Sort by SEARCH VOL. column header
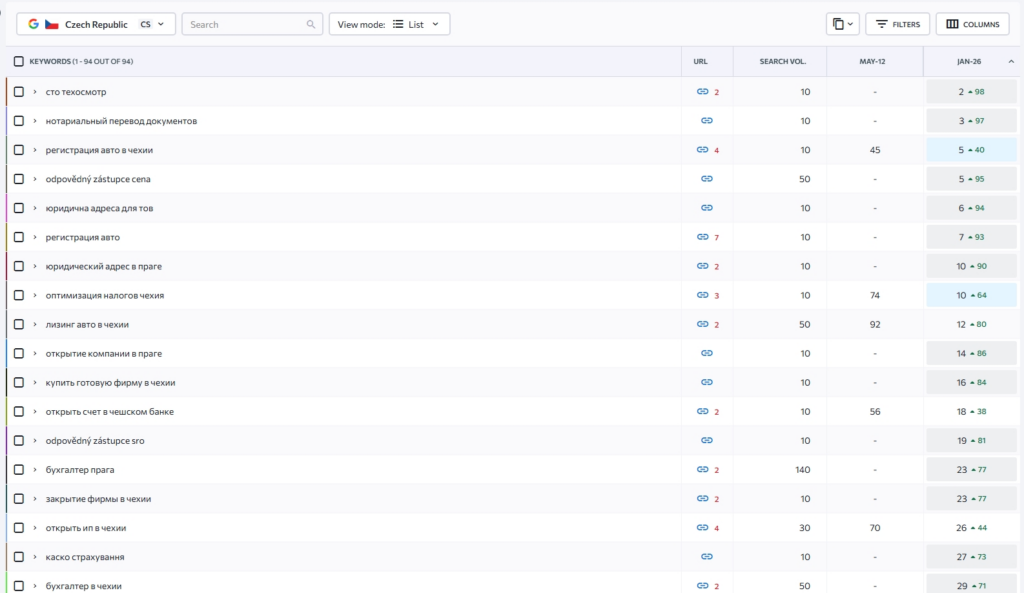This screenshot has height=593, width=1024. pos(782,61)
